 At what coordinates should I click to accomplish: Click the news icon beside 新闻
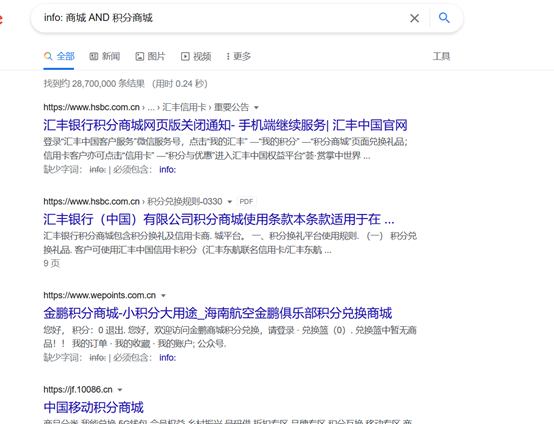[94, 56]
